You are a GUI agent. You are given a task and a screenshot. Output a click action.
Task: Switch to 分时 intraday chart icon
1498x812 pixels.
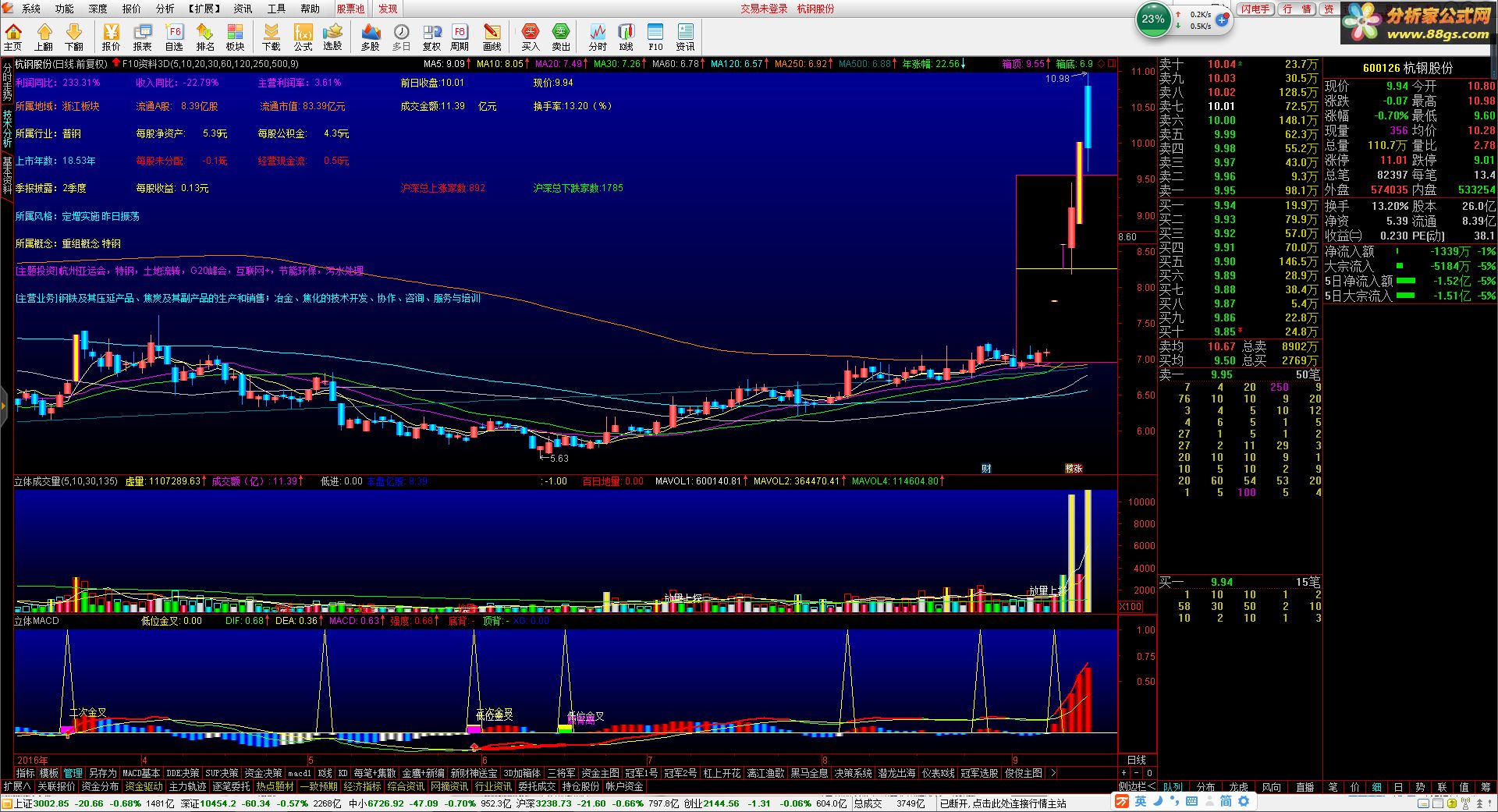(598, 37)
